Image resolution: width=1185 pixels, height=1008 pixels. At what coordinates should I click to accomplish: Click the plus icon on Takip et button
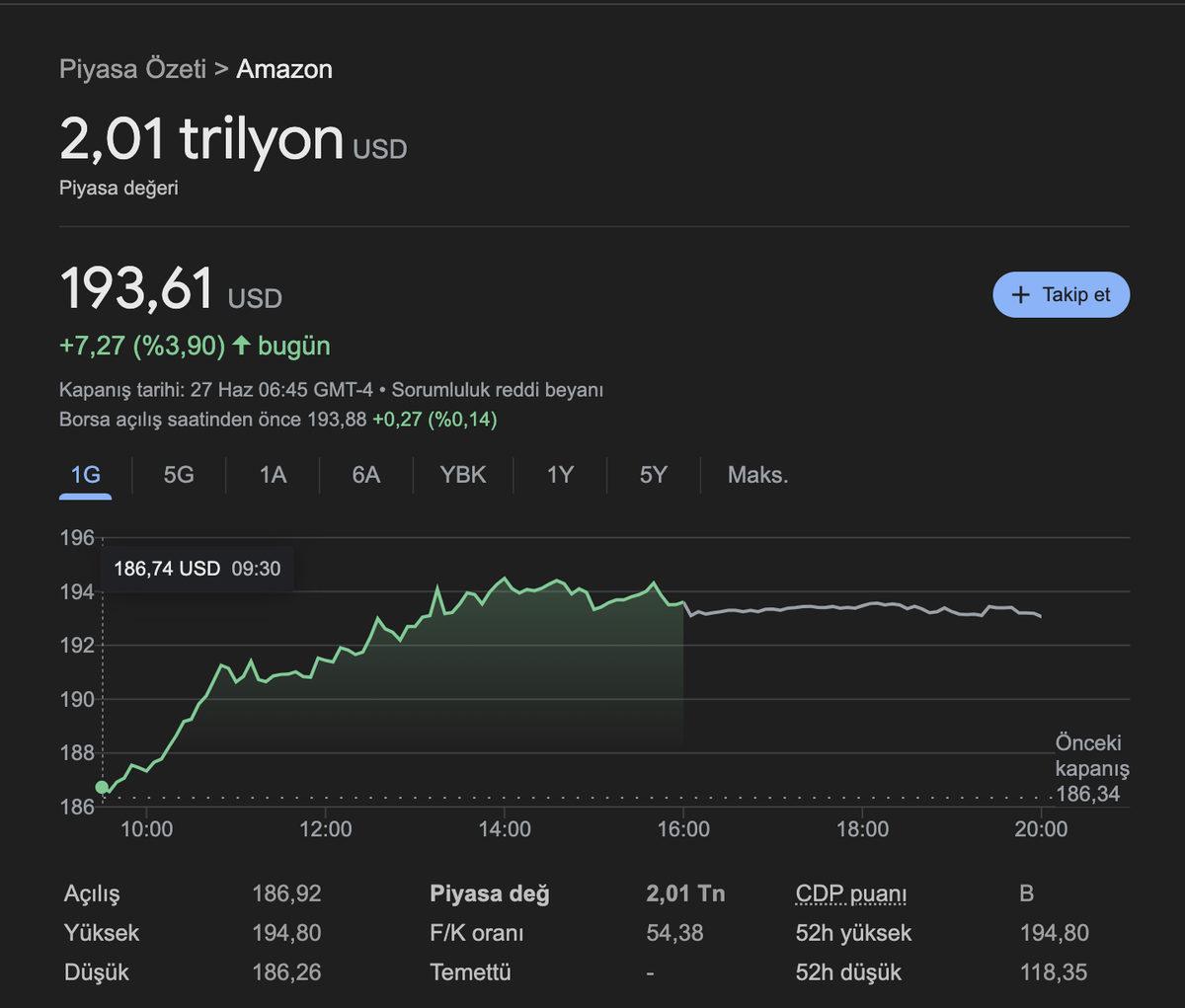tap(1020, 294)
